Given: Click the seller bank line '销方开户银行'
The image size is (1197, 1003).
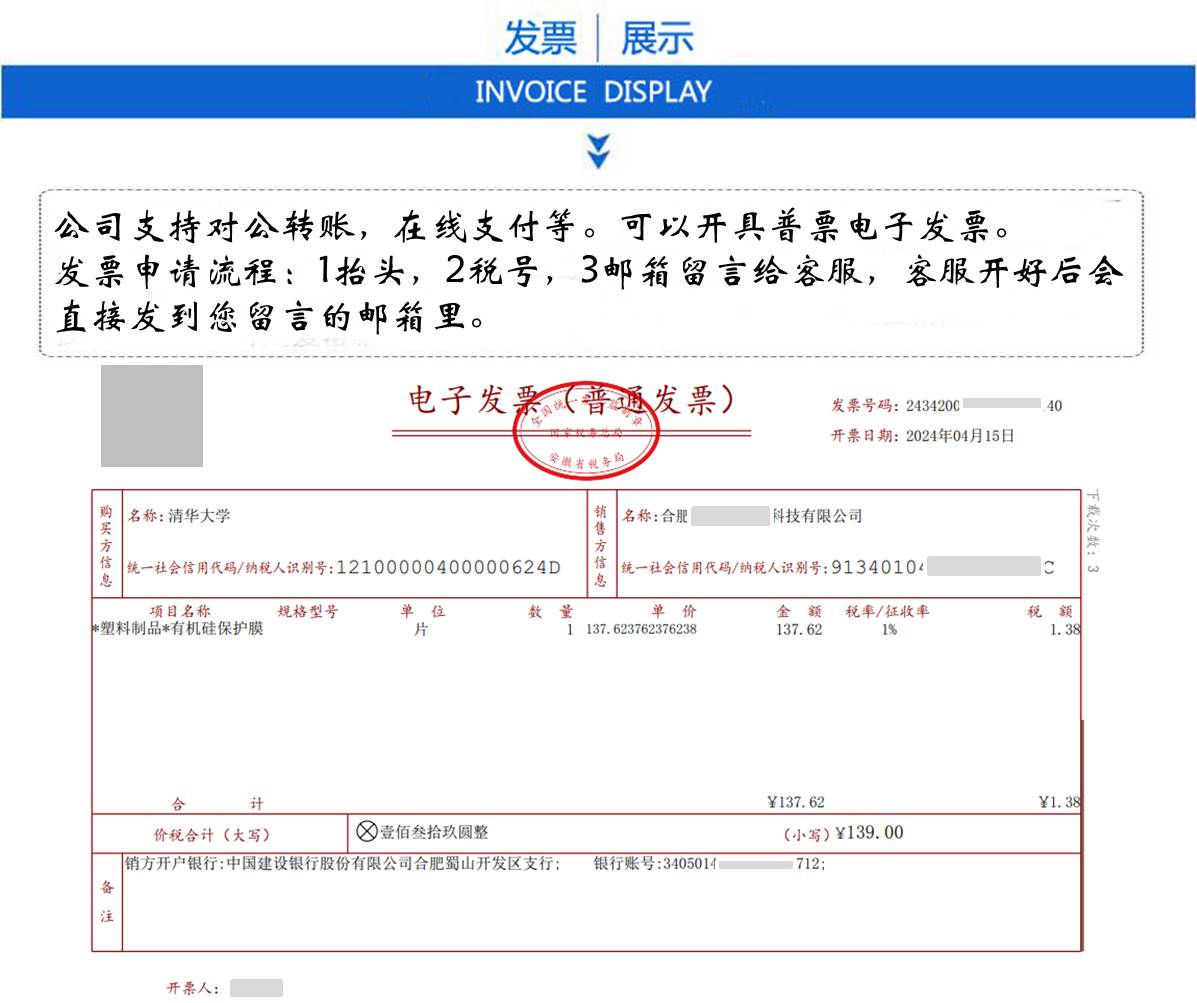Looking at the screenshot, I should pyautogui.click(x=343, y=863).
